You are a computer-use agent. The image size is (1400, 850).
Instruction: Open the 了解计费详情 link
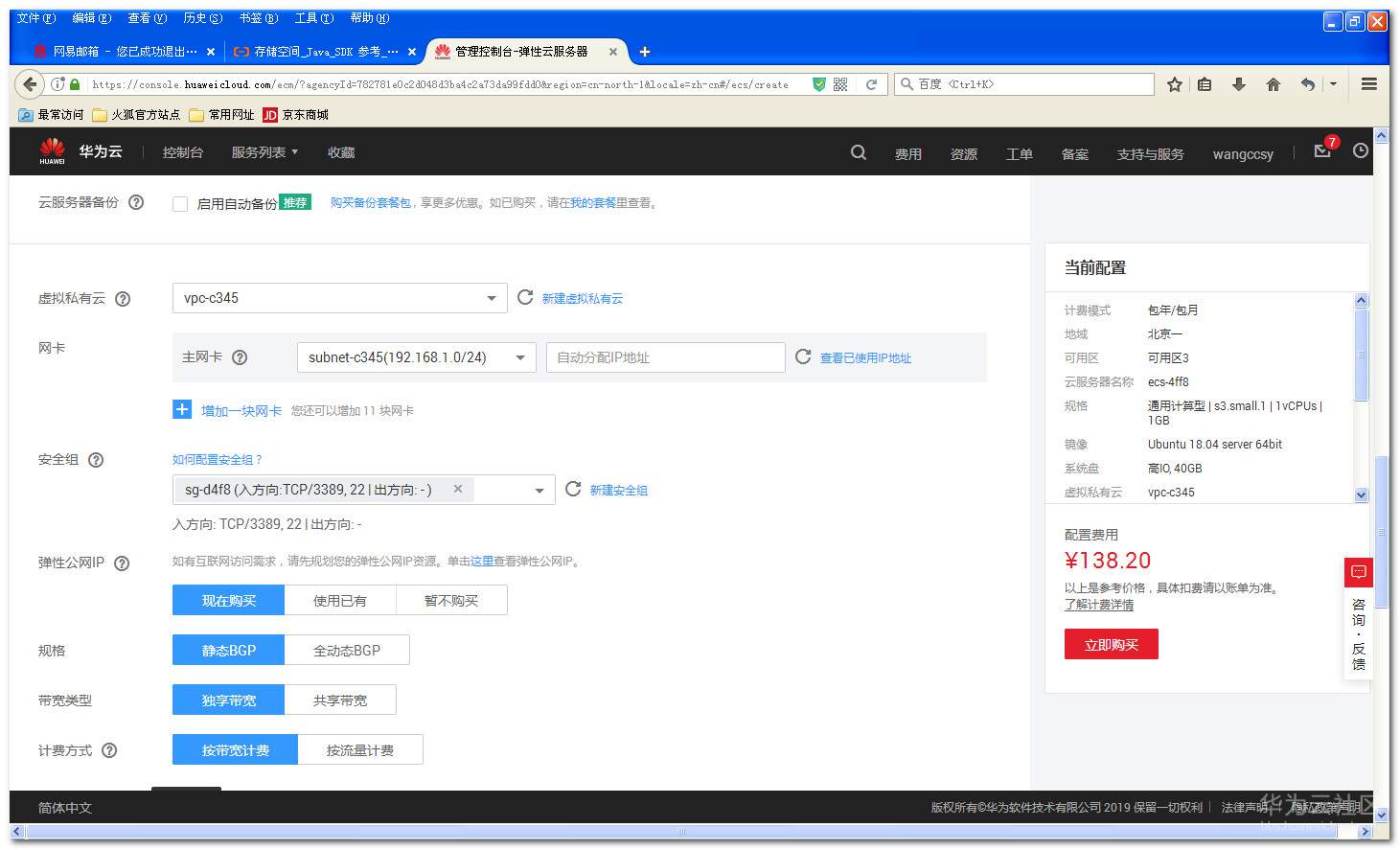pos(1099,605)
